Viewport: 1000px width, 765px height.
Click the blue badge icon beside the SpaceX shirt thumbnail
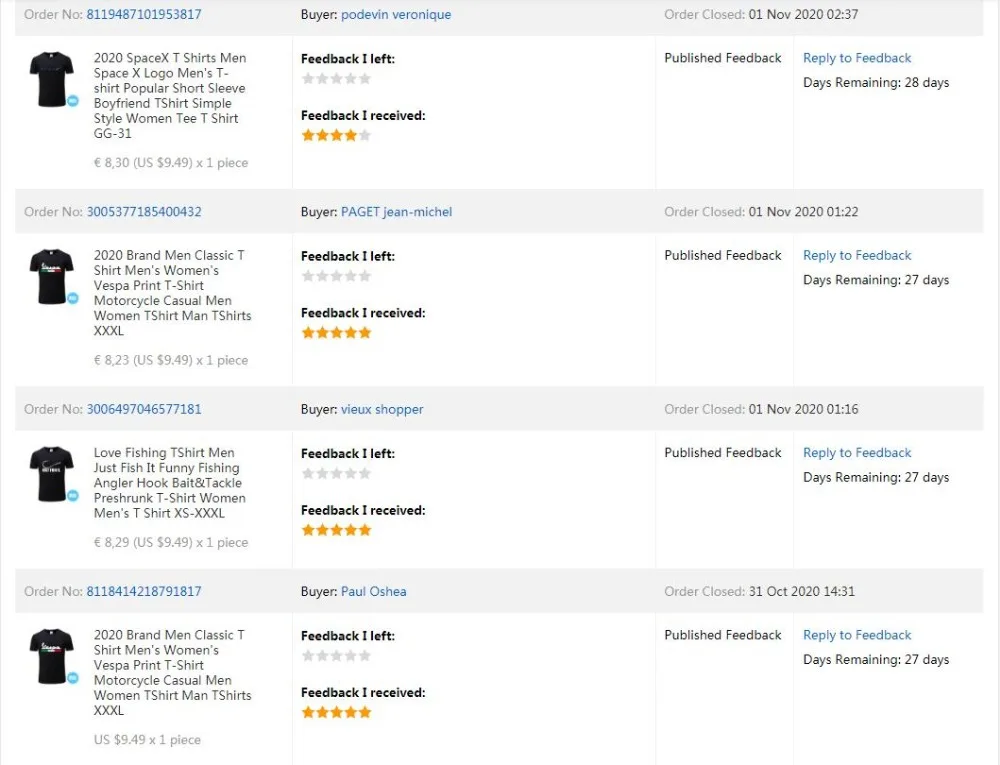(x=73, y=101)
